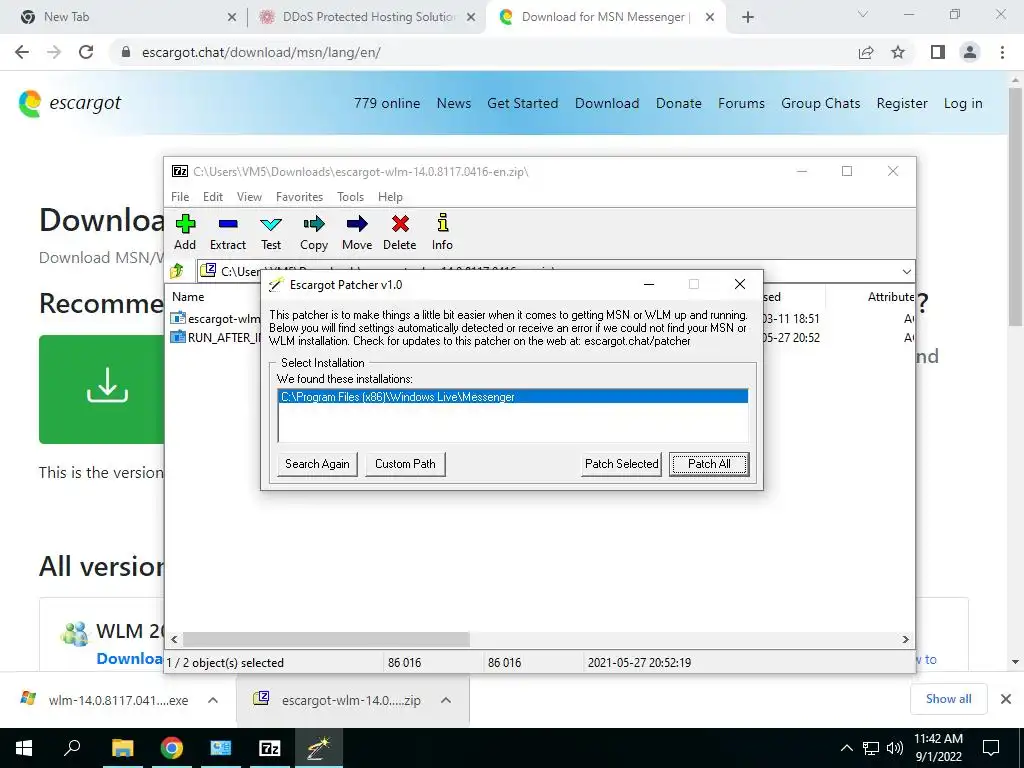This screenshot has height=768, width=1024.
Task: Go up one folder level in 7-Zip
Action: (177, 270)
